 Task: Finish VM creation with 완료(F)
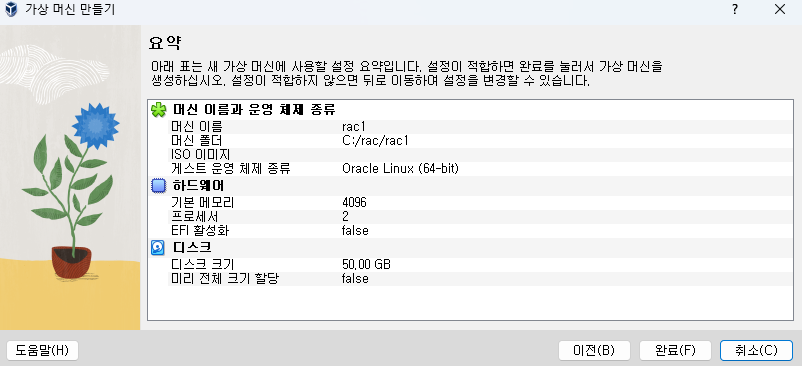[675, 350]
